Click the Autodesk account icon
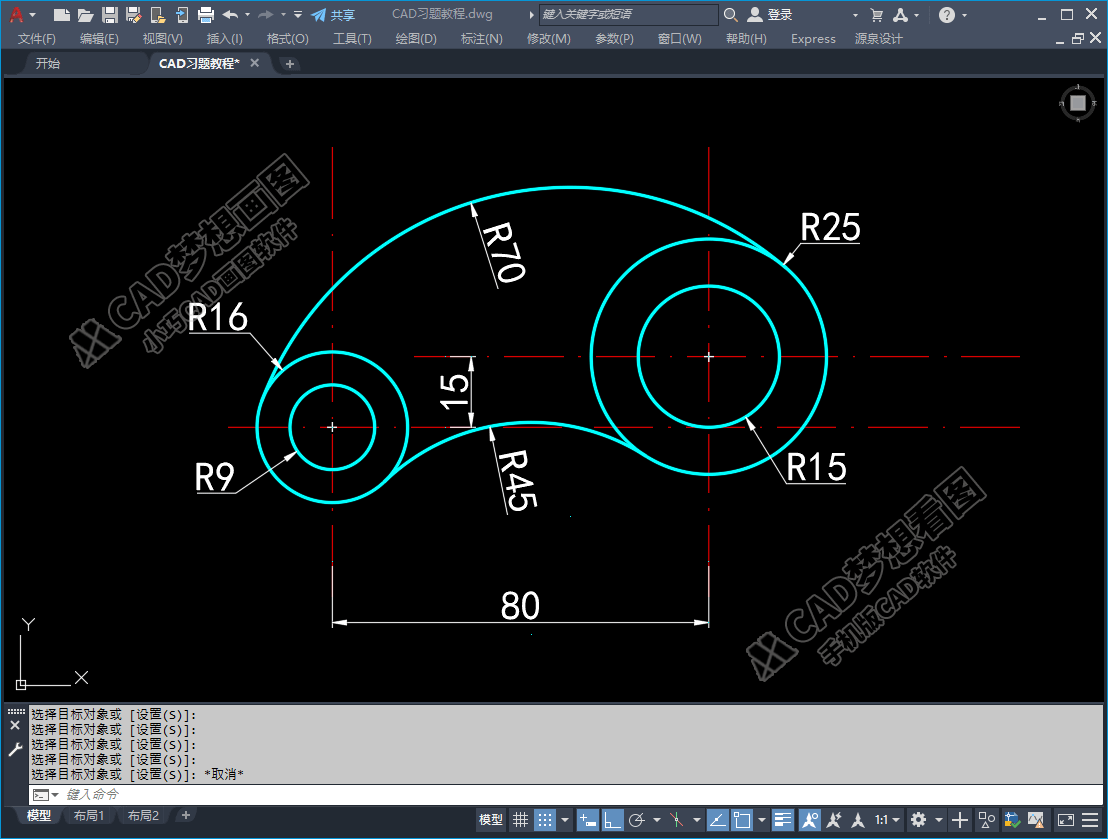The image size is (1108, 839). pyautogui.click(x=901, y=14)
